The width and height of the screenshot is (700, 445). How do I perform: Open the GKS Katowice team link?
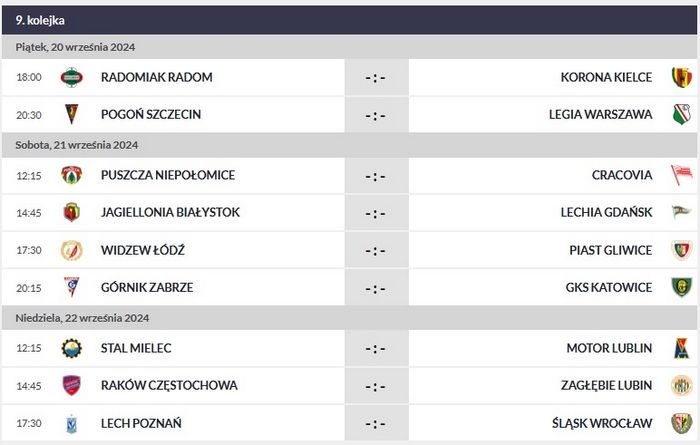609,287
